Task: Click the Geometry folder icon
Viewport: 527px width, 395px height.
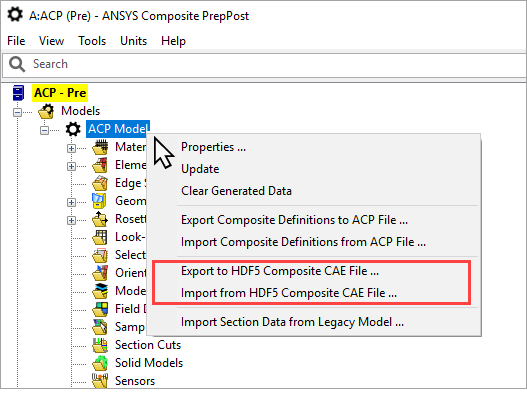Action: click(x=99, y=201)
